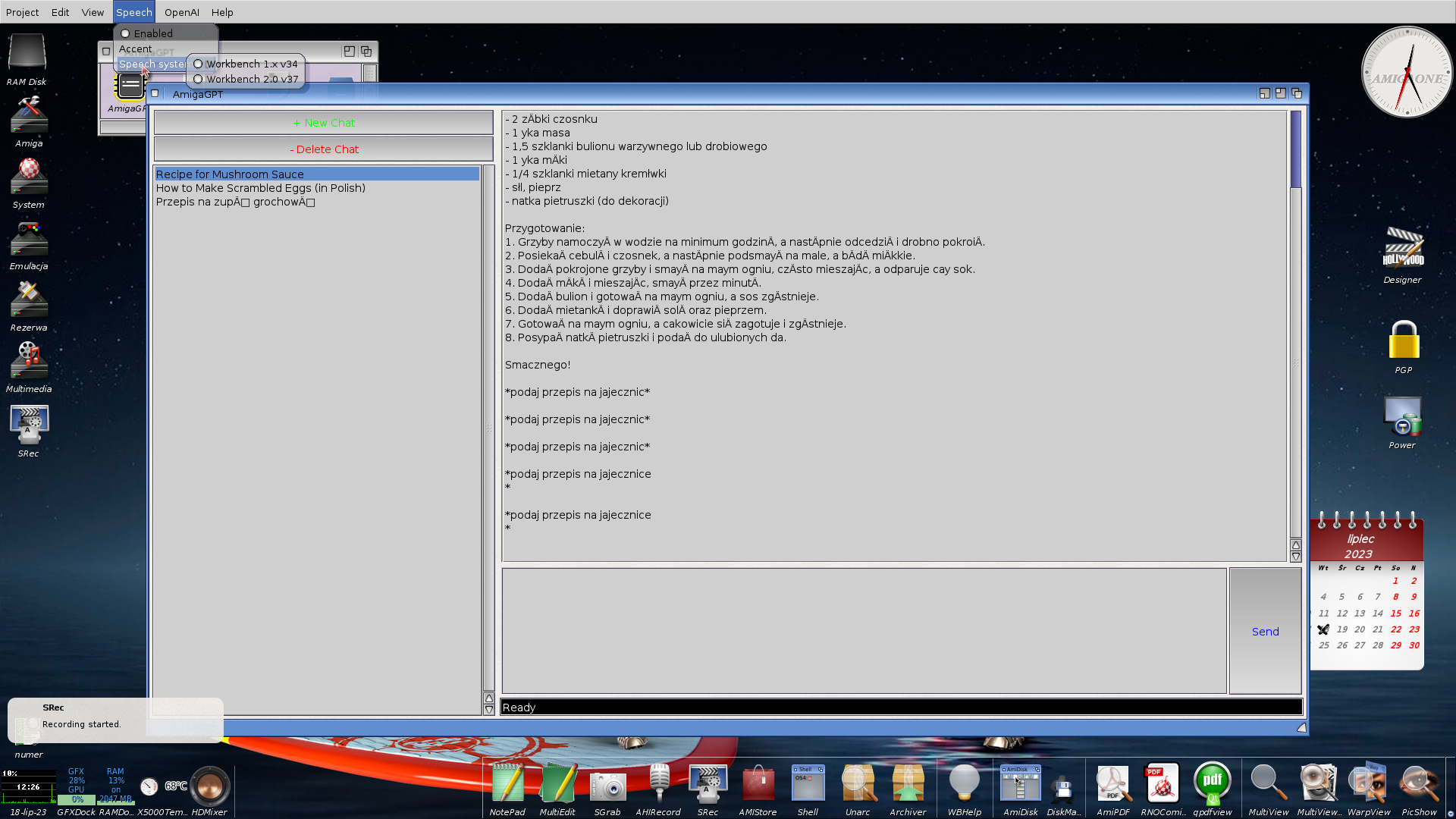Open the SRec desktop icon
This screenshot has height=819, width=1456.
[29, 425]
